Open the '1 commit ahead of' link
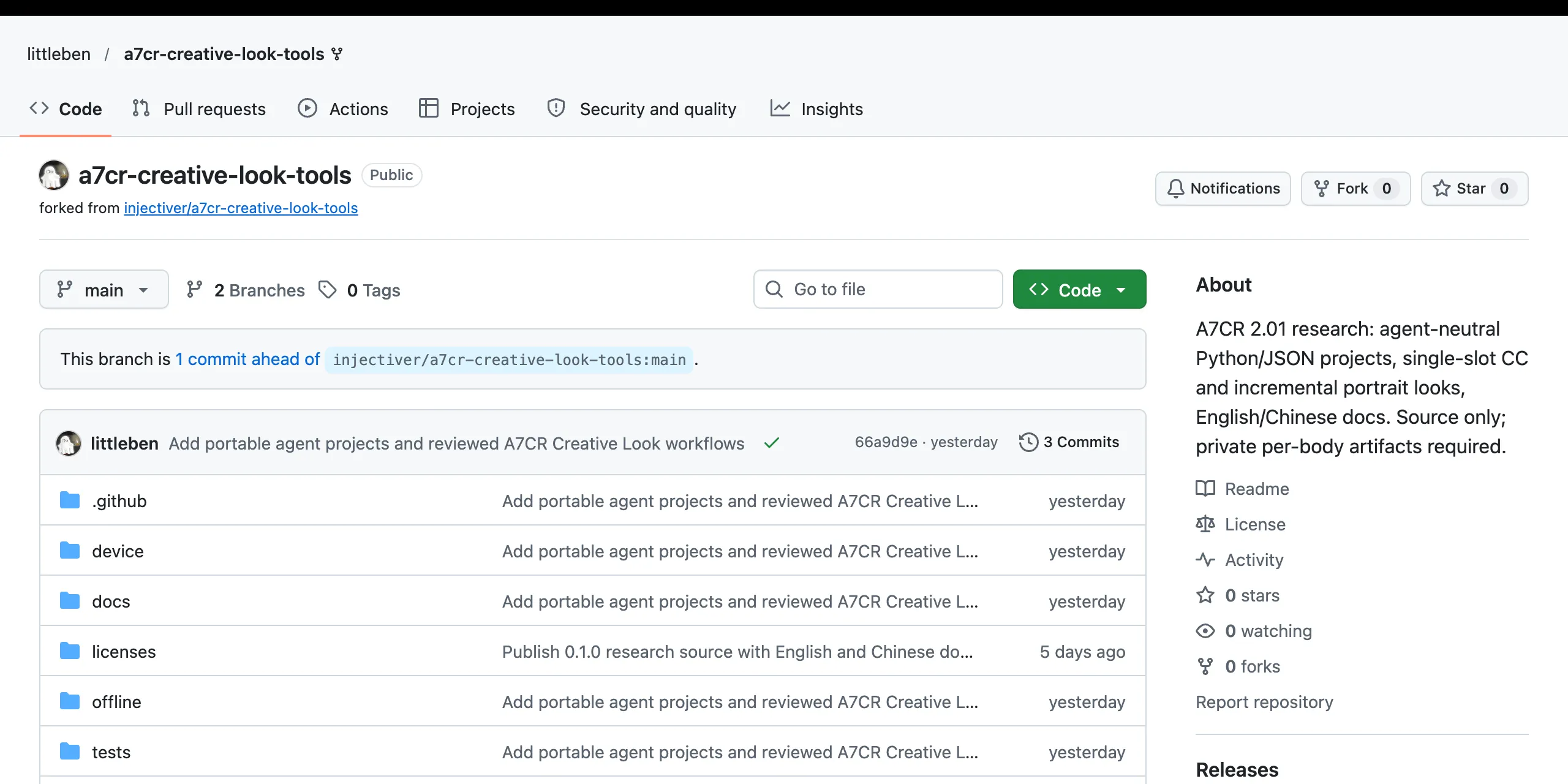The image size is (1568, 784). [x=248, y=359]
